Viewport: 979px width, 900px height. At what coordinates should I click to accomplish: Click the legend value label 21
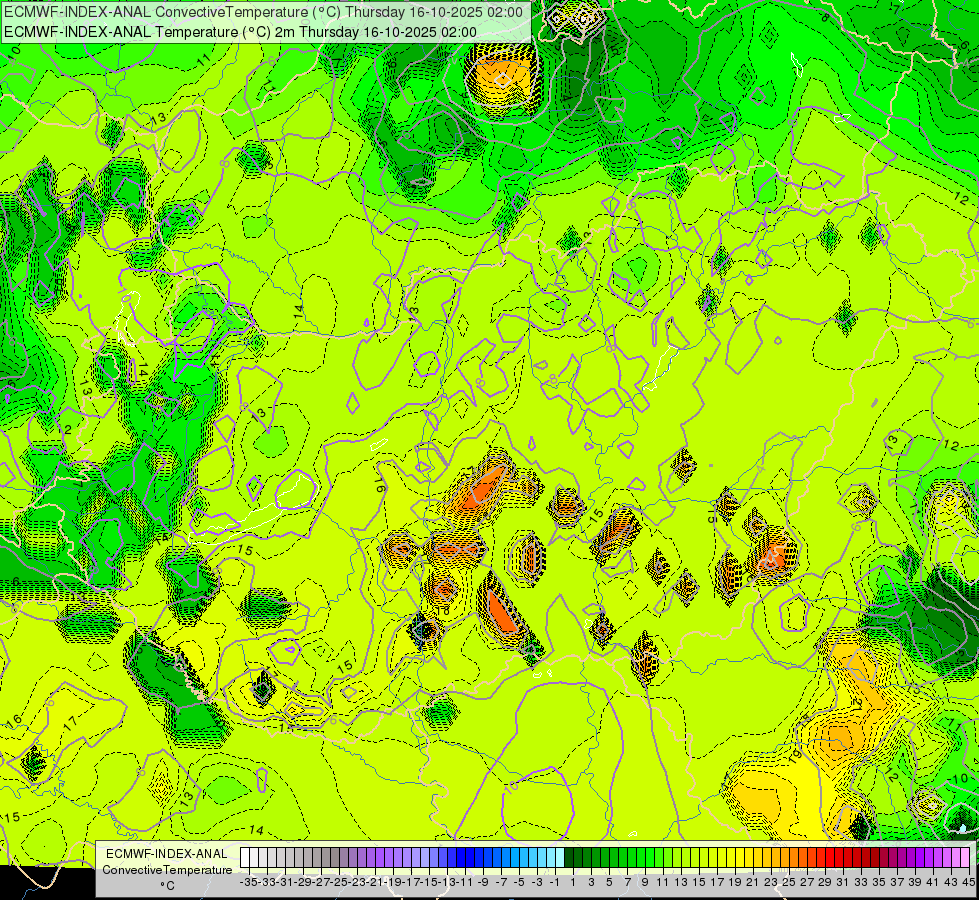click(x=753, y=882)
